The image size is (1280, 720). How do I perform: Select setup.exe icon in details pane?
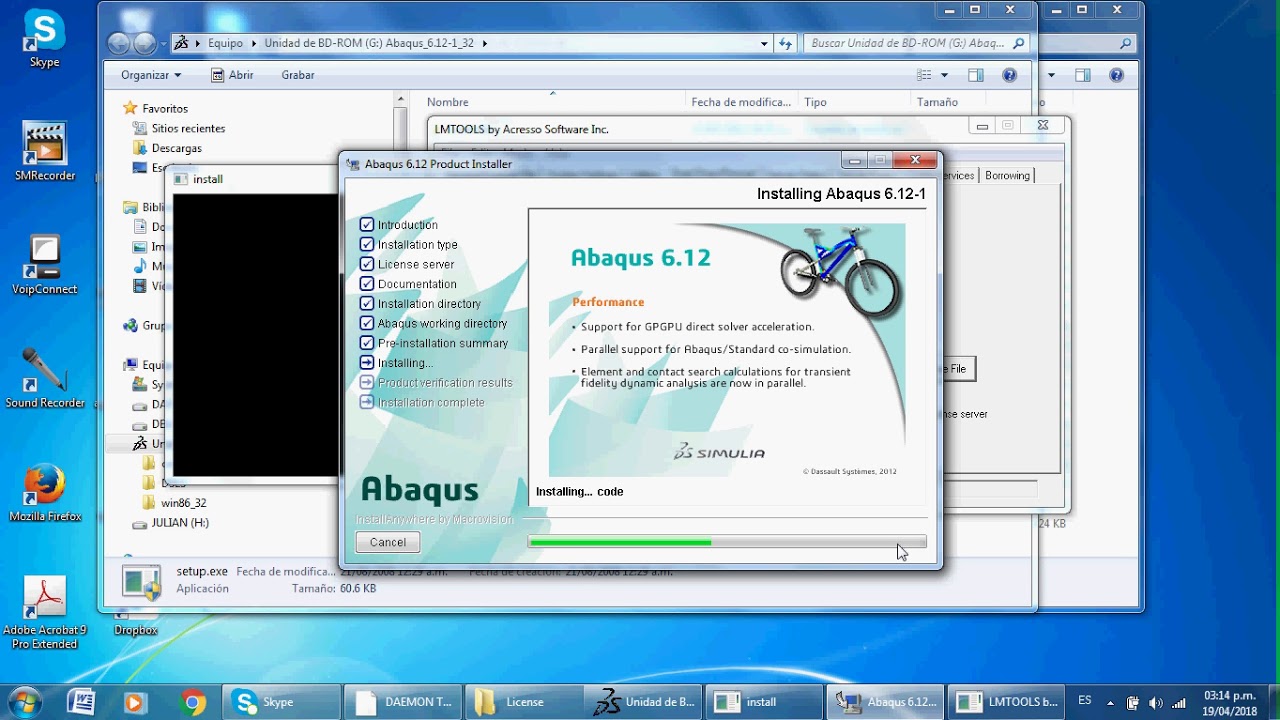coord(142,581)
